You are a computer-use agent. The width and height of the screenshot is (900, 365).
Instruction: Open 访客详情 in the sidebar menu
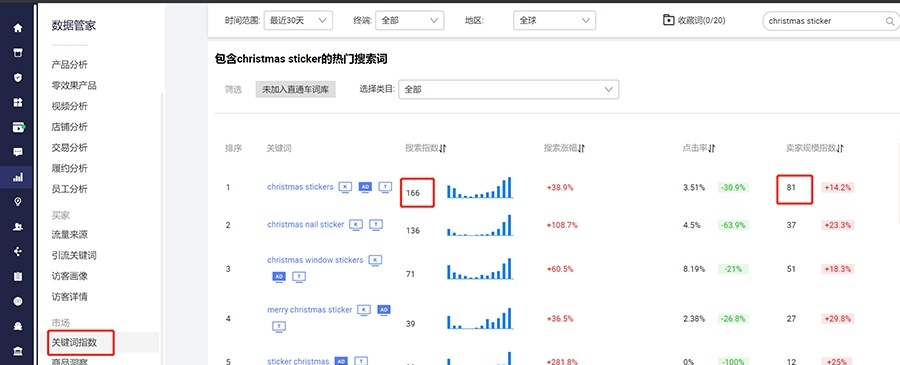pyautogui.click(x=69, y=297)
